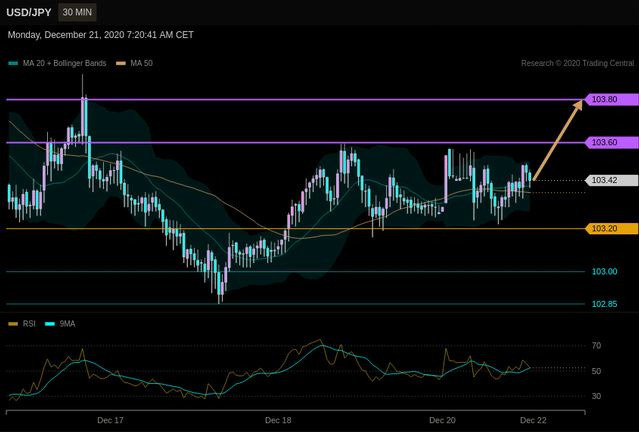Click the RSI legend label
Image resolution: width=639 pixels, height=432 pixels.
coord(29,324)
